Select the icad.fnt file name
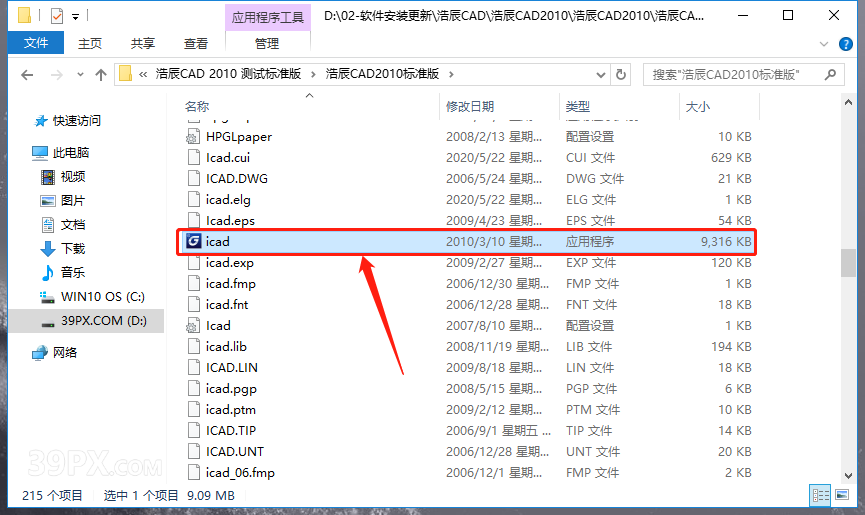Image resolution: width=865 pixels, height=515 pixels. pos(227,305)
